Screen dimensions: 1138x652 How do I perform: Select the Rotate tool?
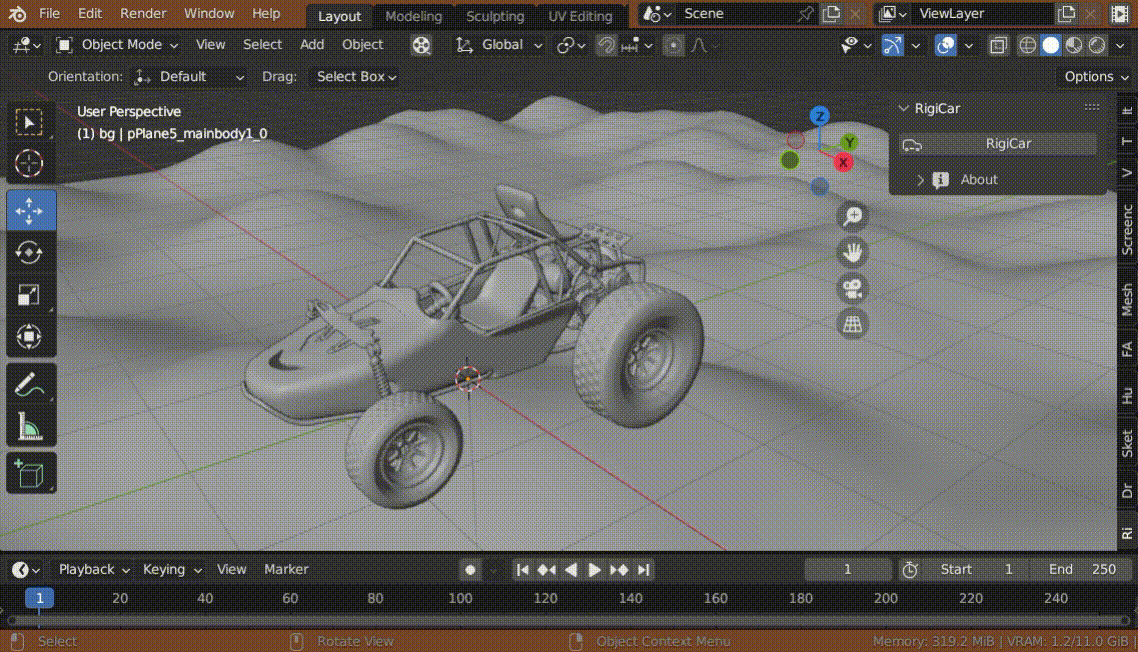click(31, 252)
